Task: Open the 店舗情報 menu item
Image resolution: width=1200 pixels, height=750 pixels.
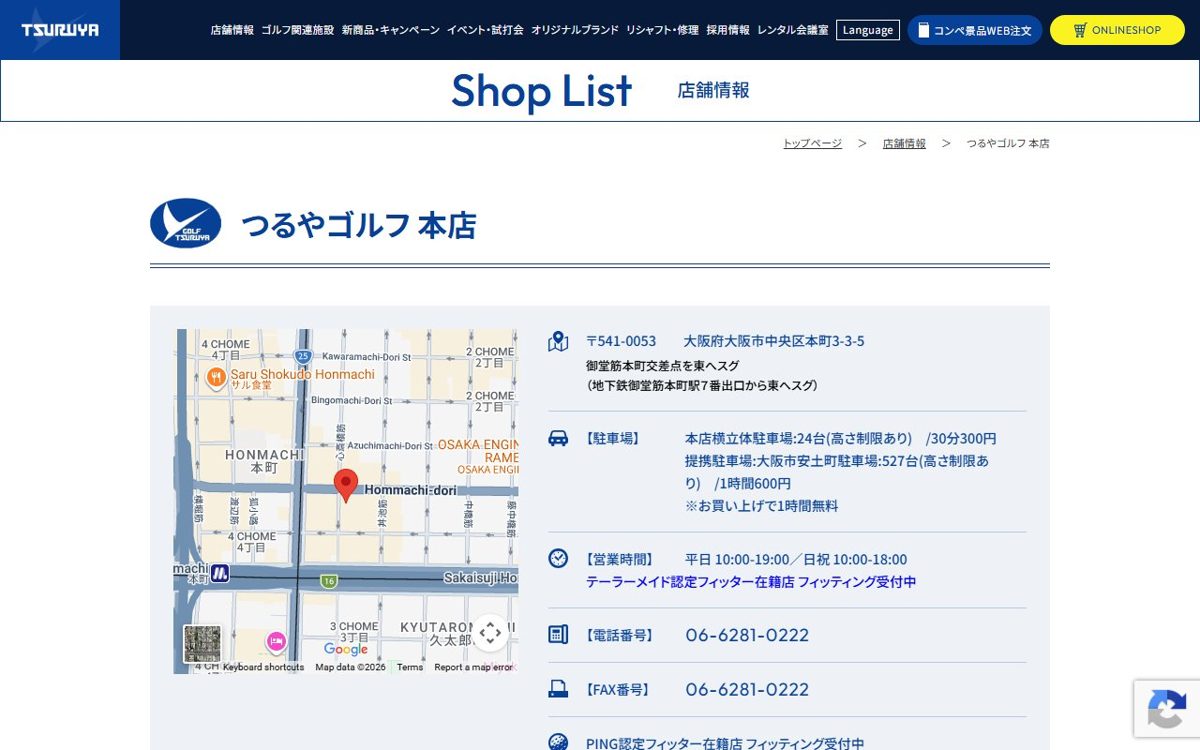Action: pyautogui.click(x=232, y=30)
